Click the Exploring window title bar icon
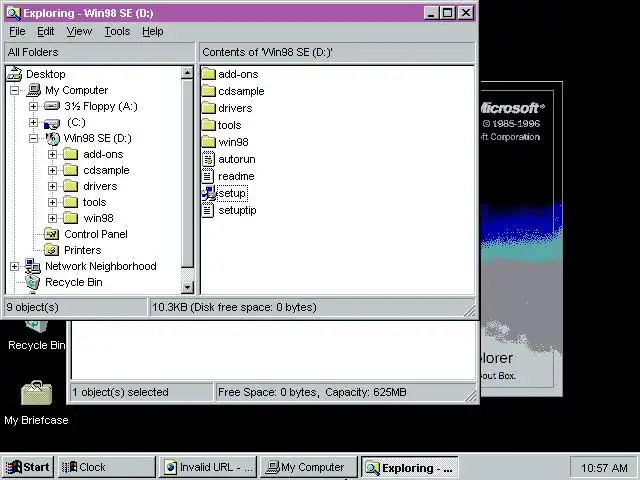This screenshot has width=640, height=480. click(13, 13)
